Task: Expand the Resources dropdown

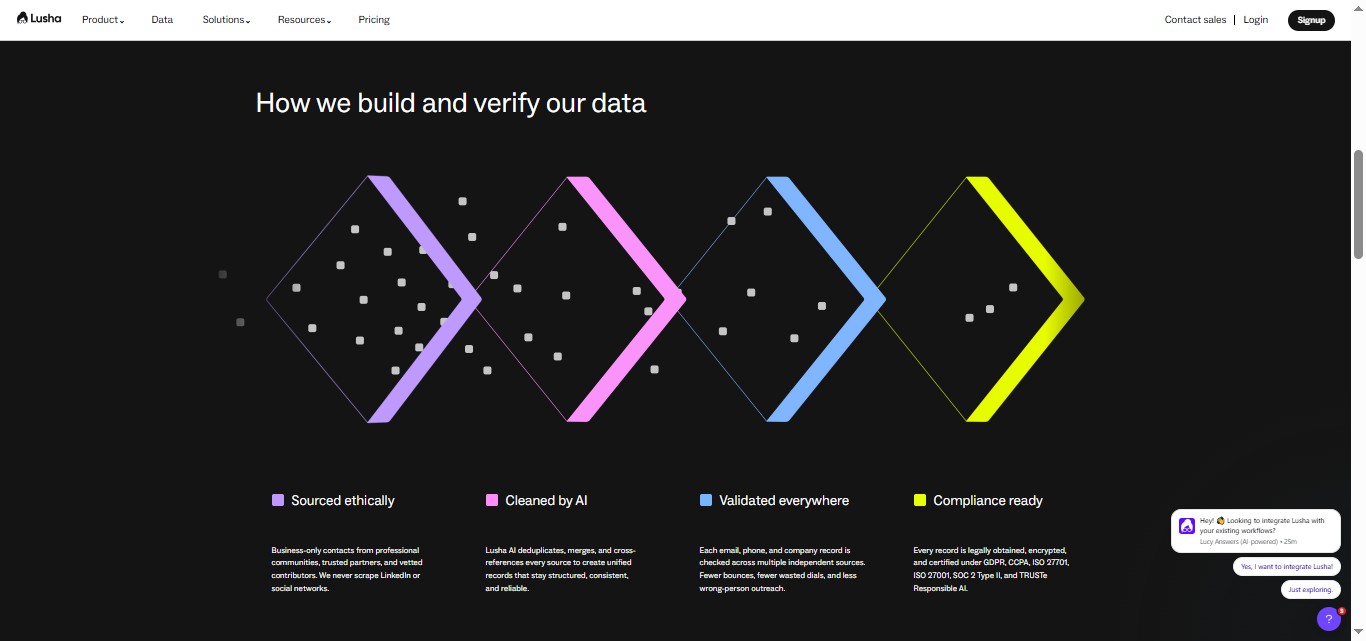Action: [302, 19]
